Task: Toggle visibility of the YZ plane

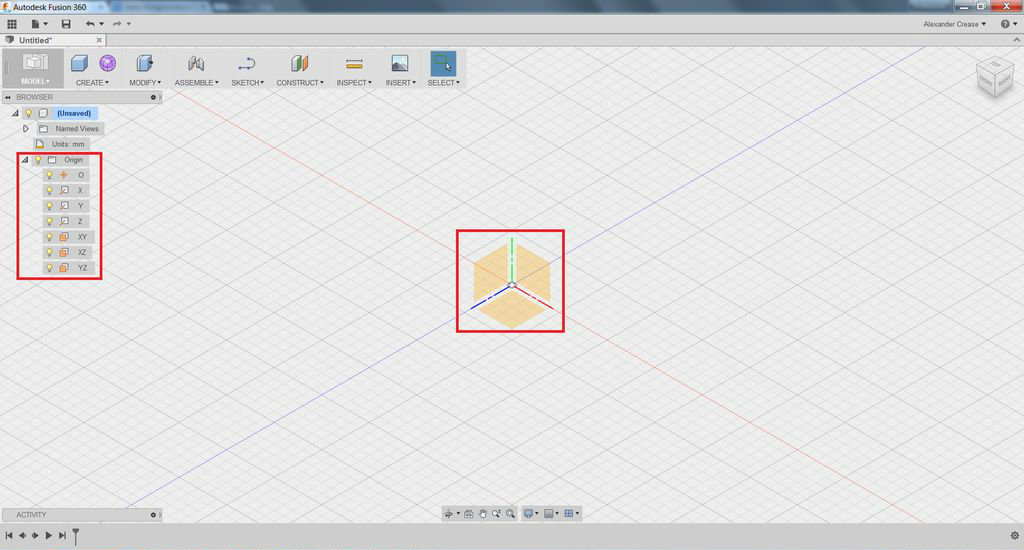Action: (49, 268)
